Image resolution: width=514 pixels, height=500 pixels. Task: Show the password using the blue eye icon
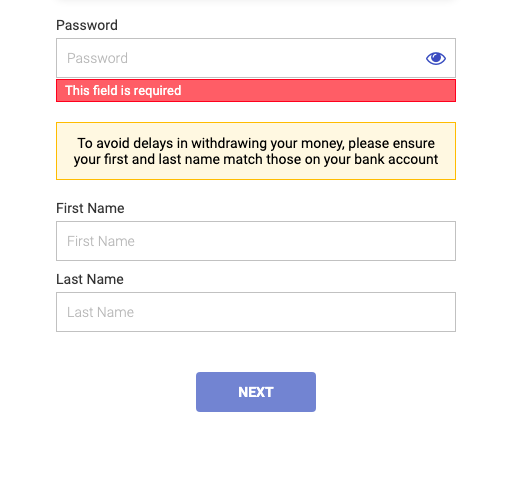[436, 58]
